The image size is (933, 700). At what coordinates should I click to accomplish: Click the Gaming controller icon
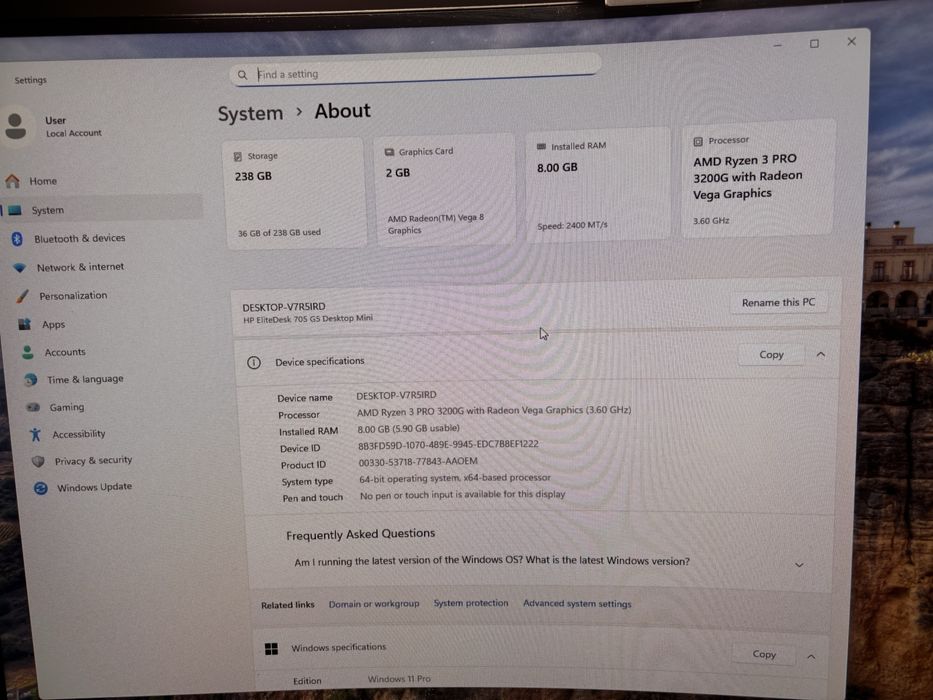point(33,407)
